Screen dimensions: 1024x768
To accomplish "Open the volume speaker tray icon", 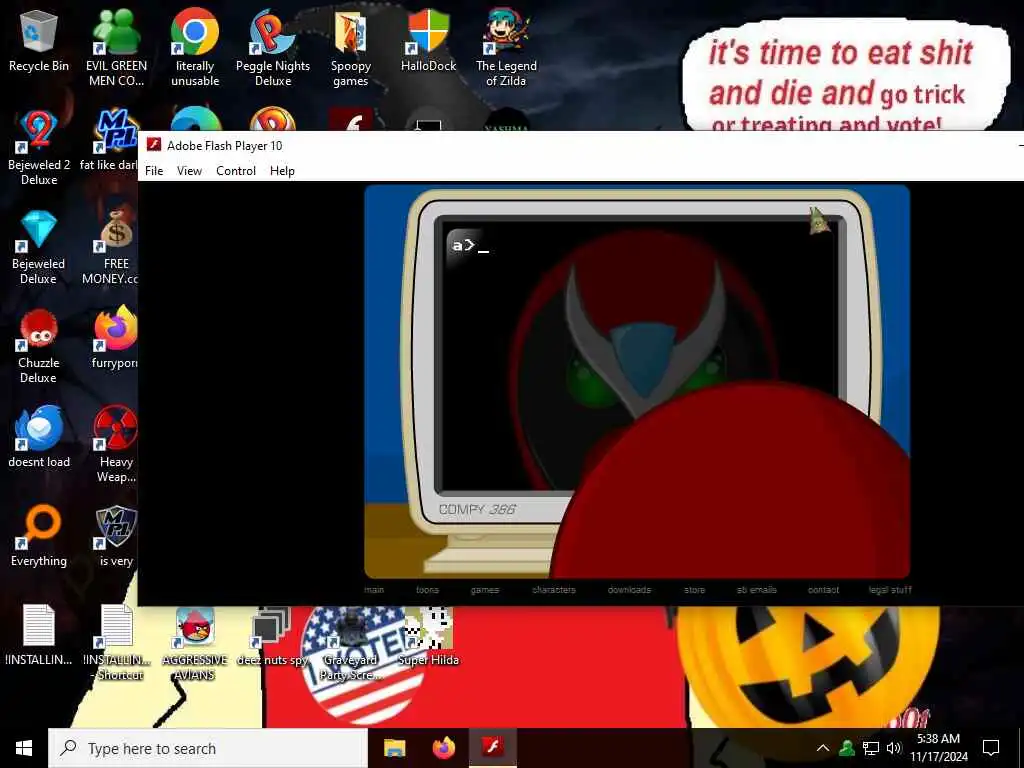I will [x=894, y=748].
